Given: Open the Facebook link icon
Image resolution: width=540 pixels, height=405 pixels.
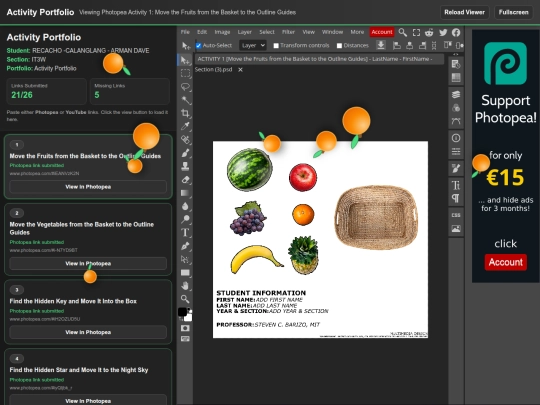Looking at the screenshot, I should tap(456, 32).
